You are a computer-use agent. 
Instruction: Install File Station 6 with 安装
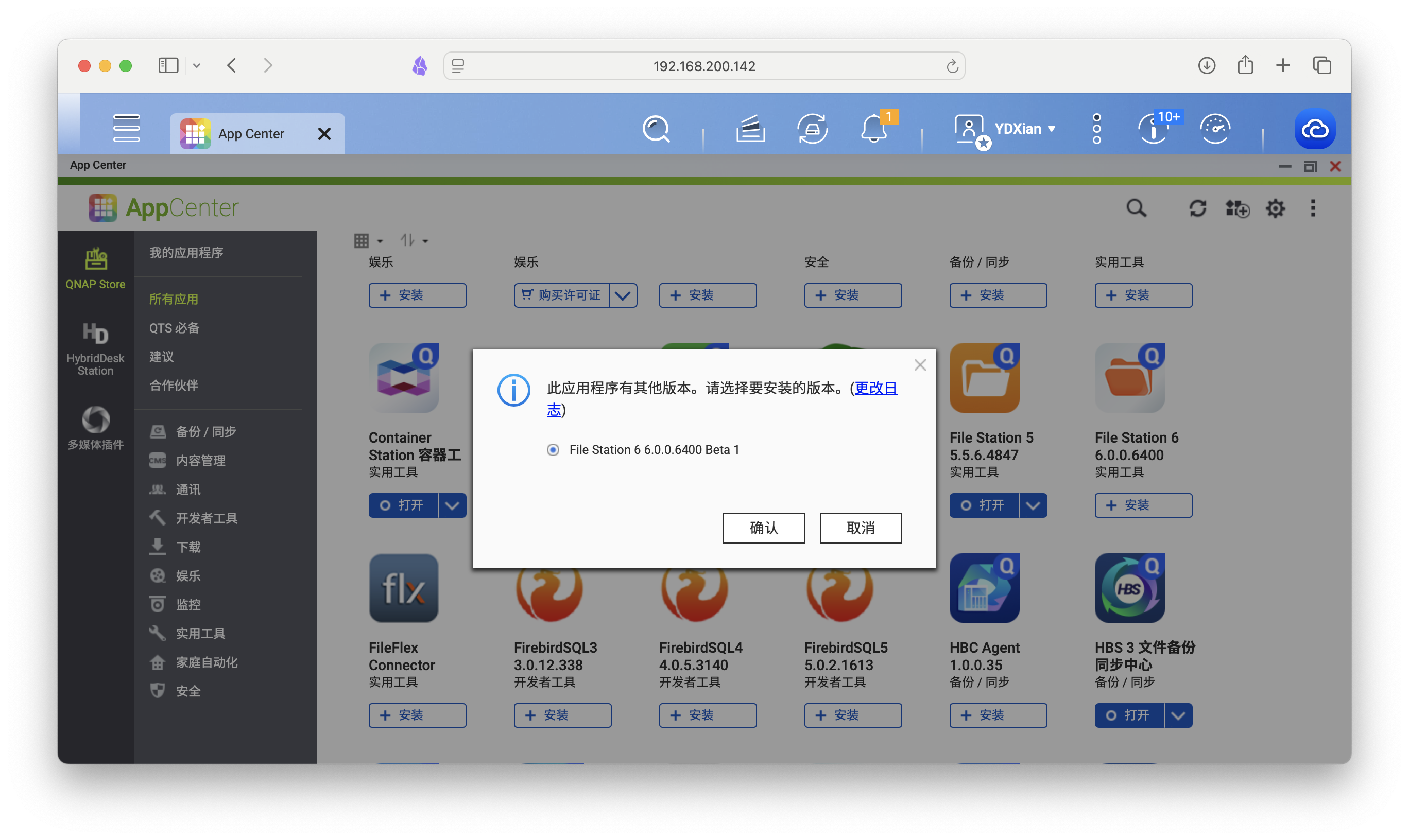(x=1143, y=505)
